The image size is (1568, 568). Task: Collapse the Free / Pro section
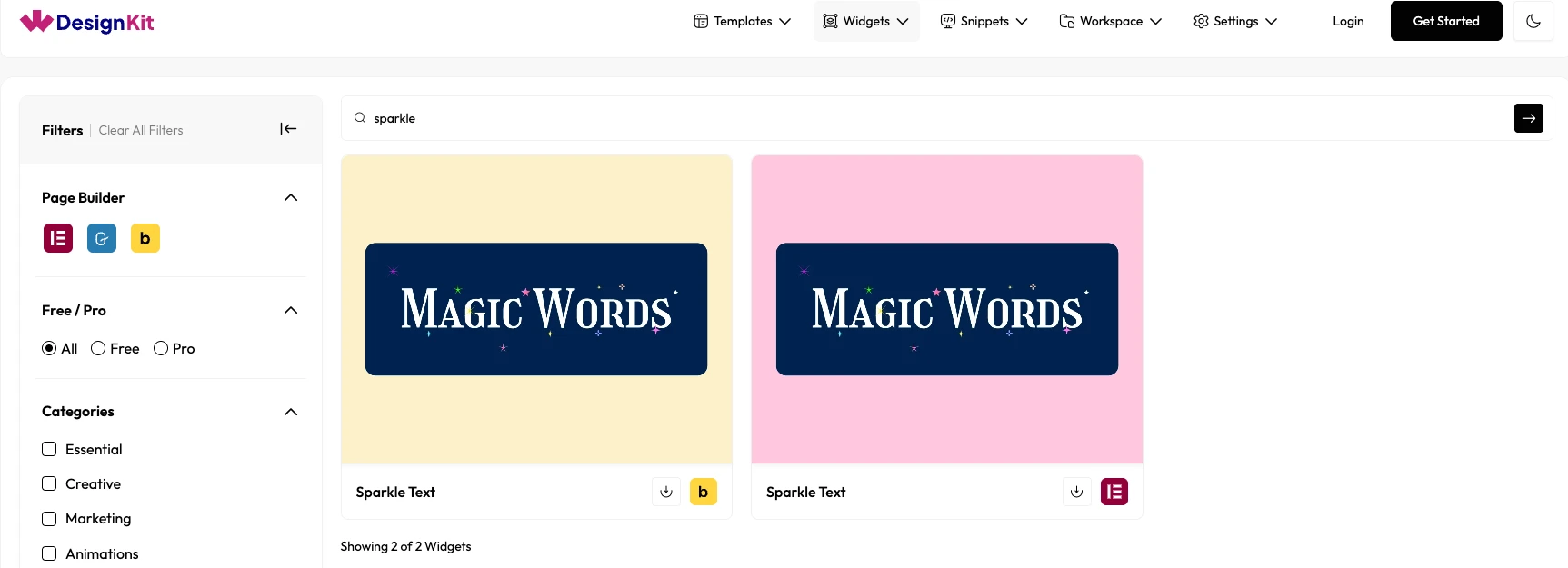click(x=291, y=310)
